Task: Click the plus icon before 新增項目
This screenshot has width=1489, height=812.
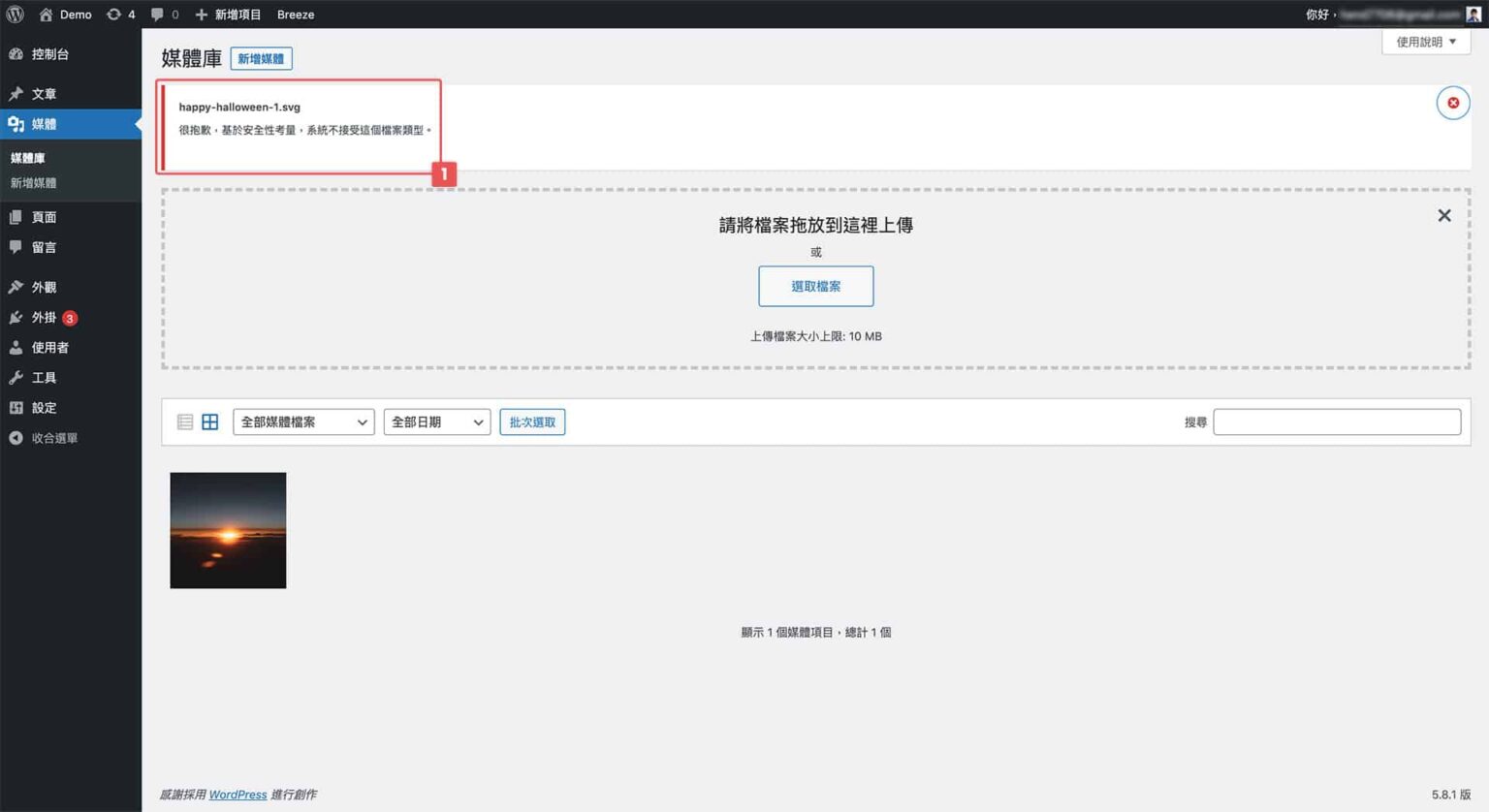Action: (202, 15)
